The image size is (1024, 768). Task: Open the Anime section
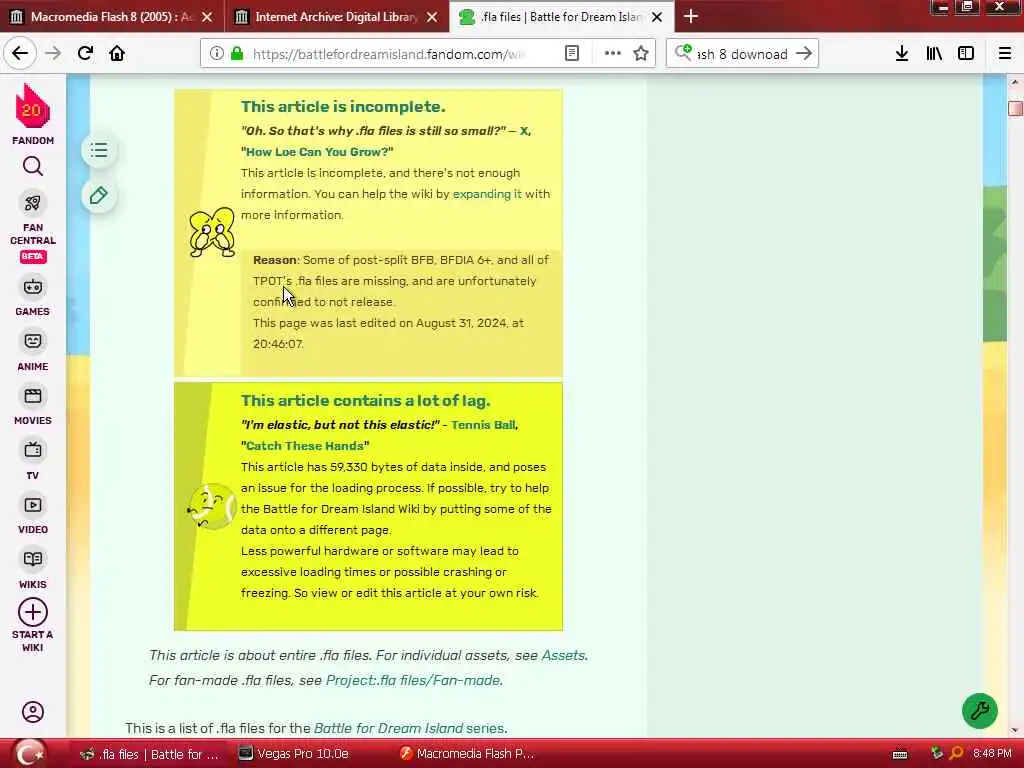pos(33,352)
